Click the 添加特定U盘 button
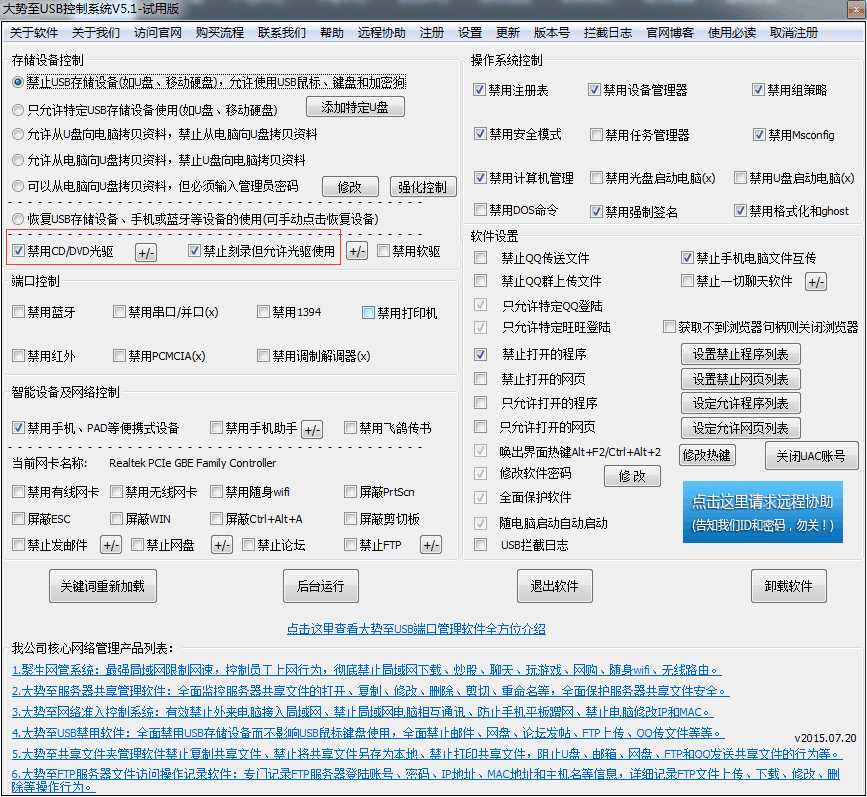867x797 pixels. tap(355, 107)
